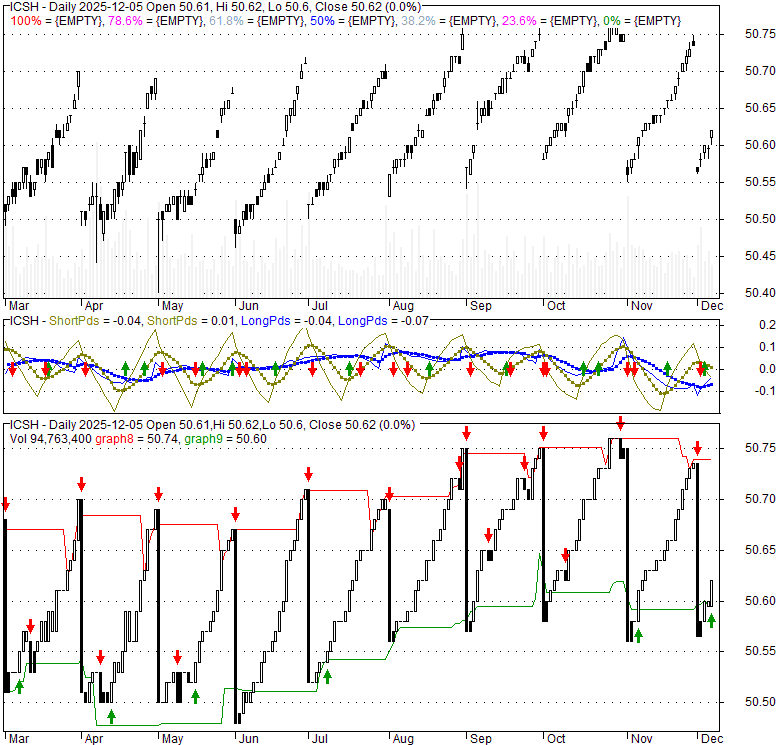The width and height of the screenshot is (780, 745).
Task: Click the Sep month label under bottom chart
Action: click(x=481, y=739)
